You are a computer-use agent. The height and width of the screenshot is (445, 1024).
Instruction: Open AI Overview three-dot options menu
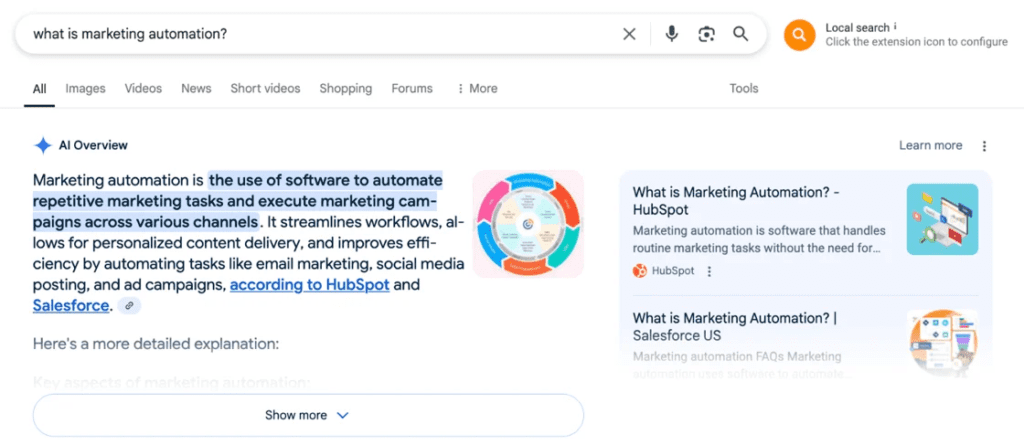[984, 146]
